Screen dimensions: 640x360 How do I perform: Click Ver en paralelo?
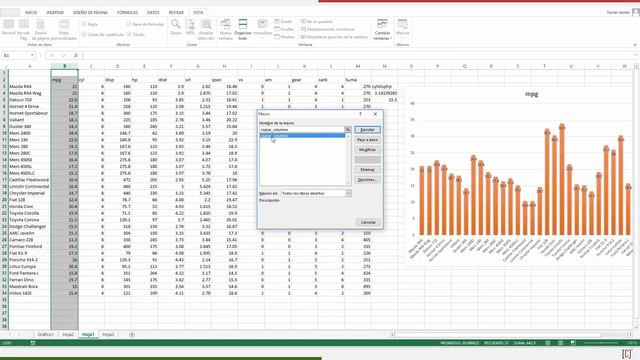pyautogui.click(x=317, y=22)
